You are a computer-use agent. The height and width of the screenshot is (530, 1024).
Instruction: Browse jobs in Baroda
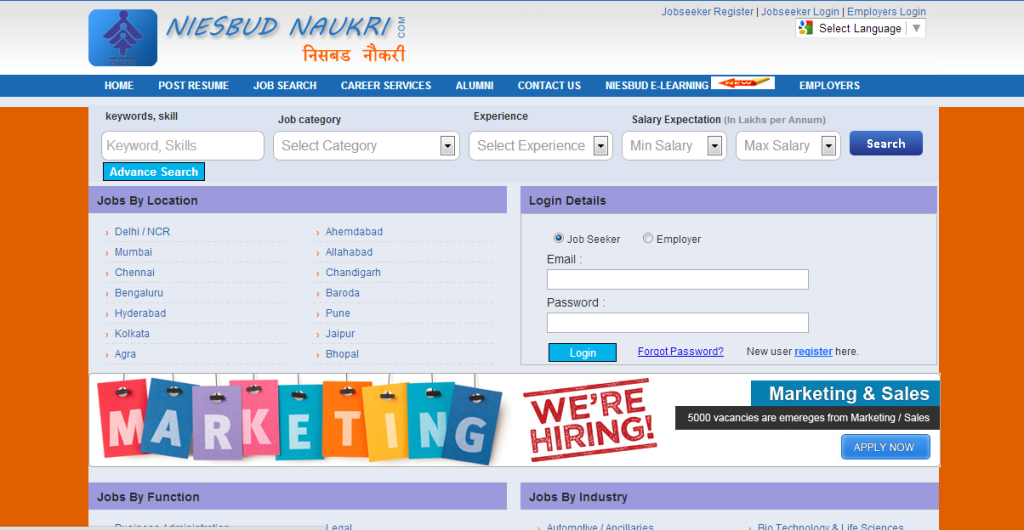[343, 293]
